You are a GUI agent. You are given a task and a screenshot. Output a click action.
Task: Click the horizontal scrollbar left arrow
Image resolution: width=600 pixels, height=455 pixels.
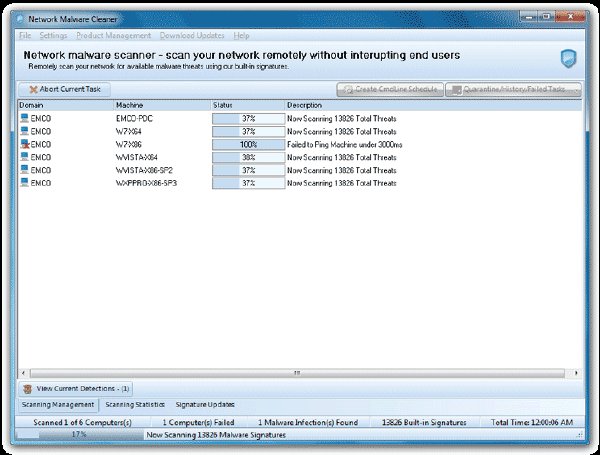point(23,373)
